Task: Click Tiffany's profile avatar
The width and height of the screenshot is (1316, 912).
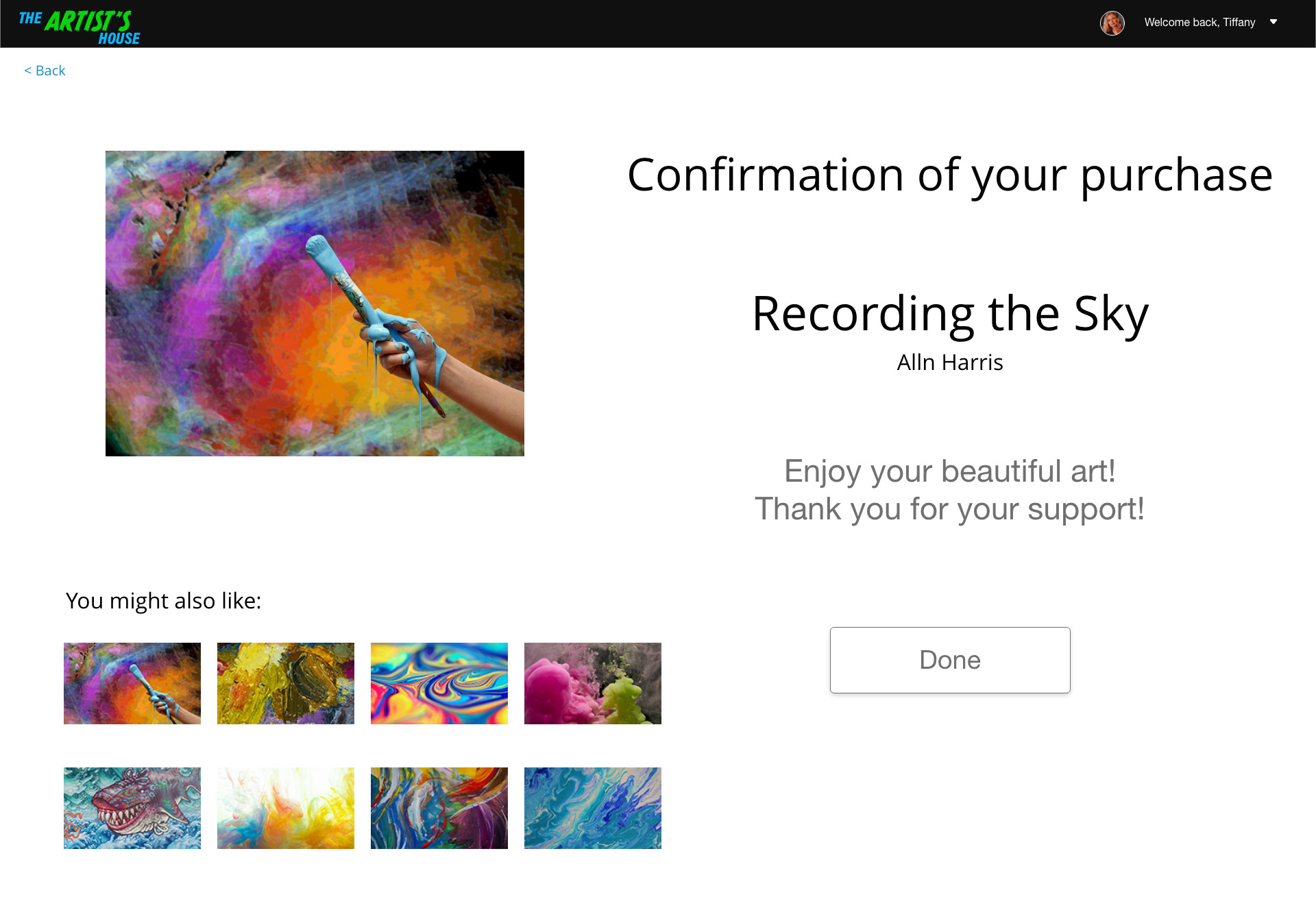Action: coord(1112,23)
